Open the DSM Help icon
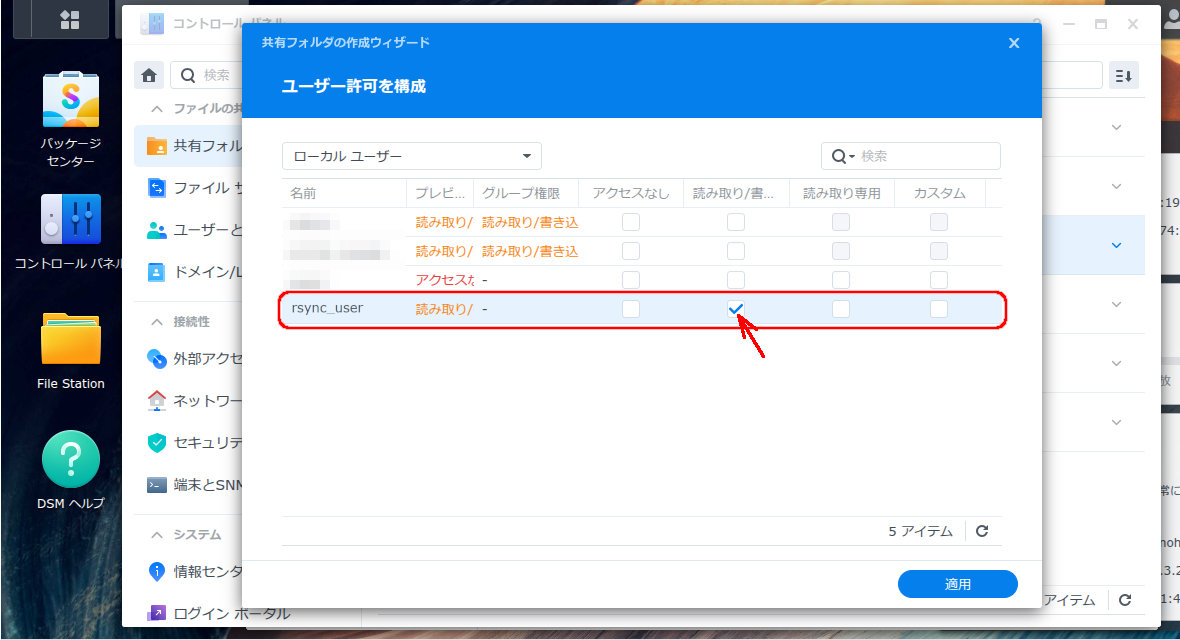Viewport: 1180px width, 640px height. 71,459
